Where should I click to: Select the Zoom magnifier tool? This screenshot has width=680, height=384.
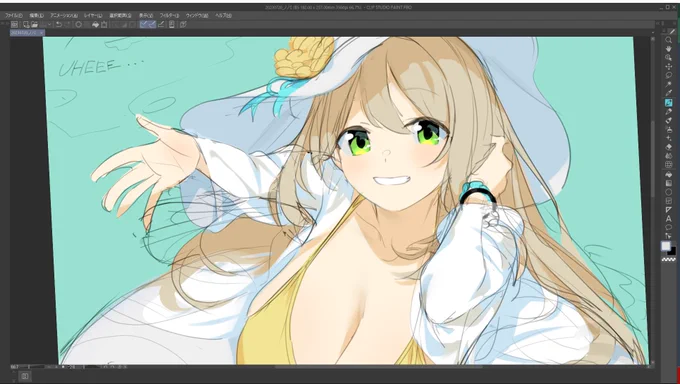pyautogui.click(x=668, y=40)
